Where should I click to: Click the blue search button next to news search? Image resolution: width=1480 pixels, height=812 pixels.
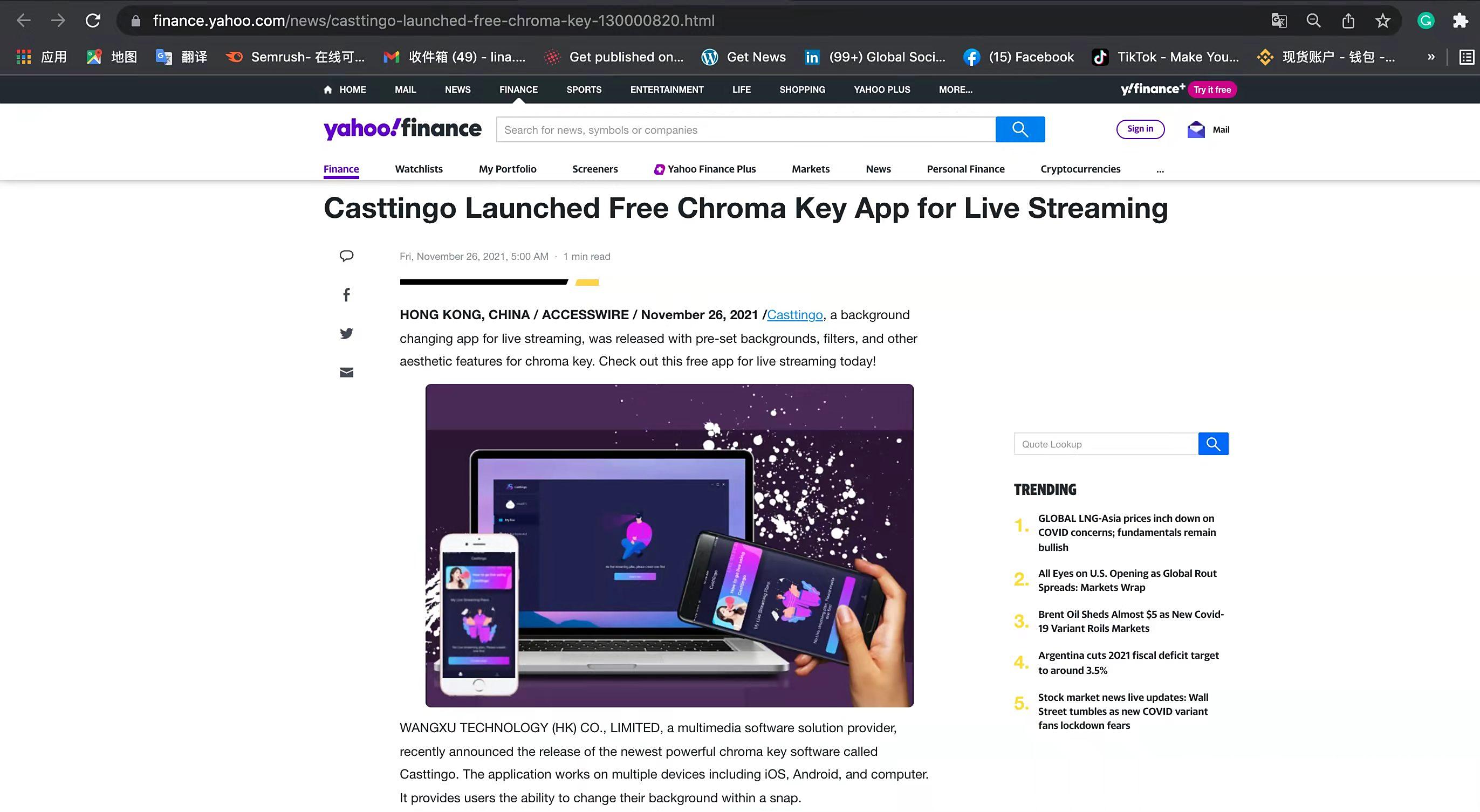coord(1020,129)
